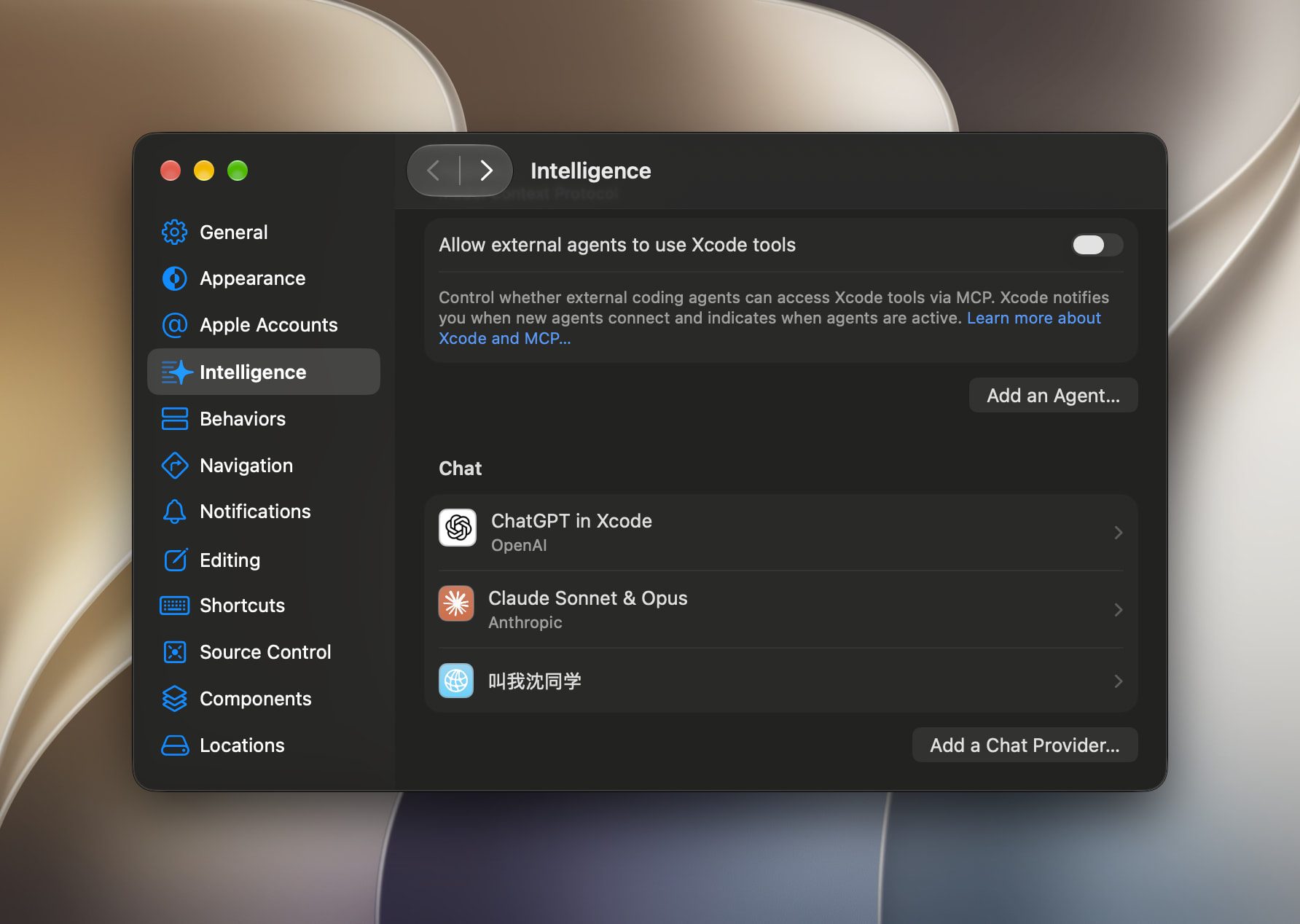Open Source Control settings
1300x924 pixels.
tap(264, 651)
